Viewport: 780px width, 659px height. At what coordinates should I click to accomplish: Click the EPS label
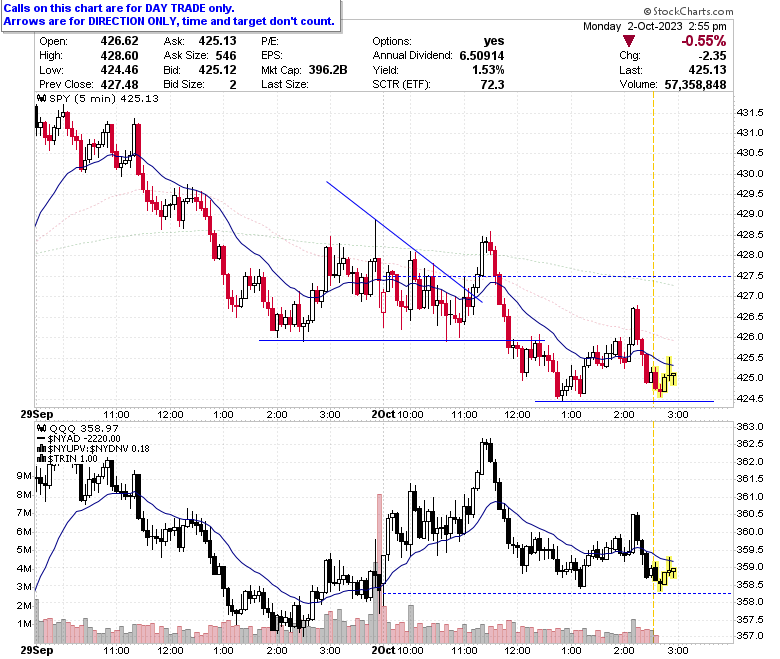[x=272, y=55]
